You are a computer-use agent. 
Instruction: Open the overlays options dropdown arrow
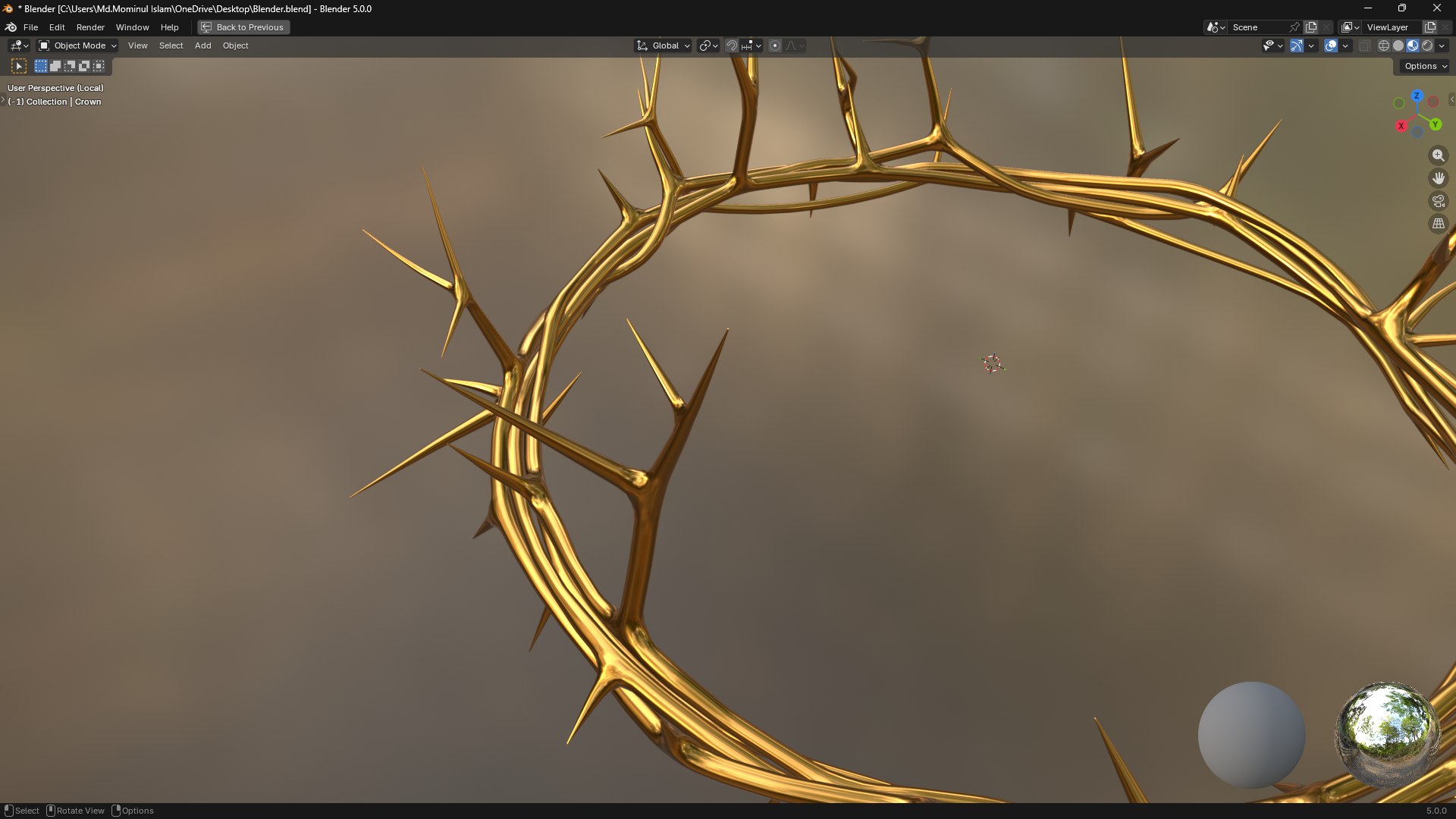1345,45
